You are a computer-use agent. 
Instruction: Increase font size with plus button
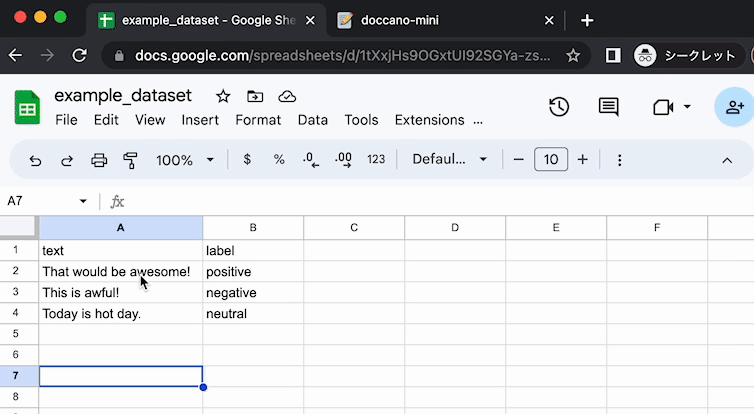coord(582,160)
